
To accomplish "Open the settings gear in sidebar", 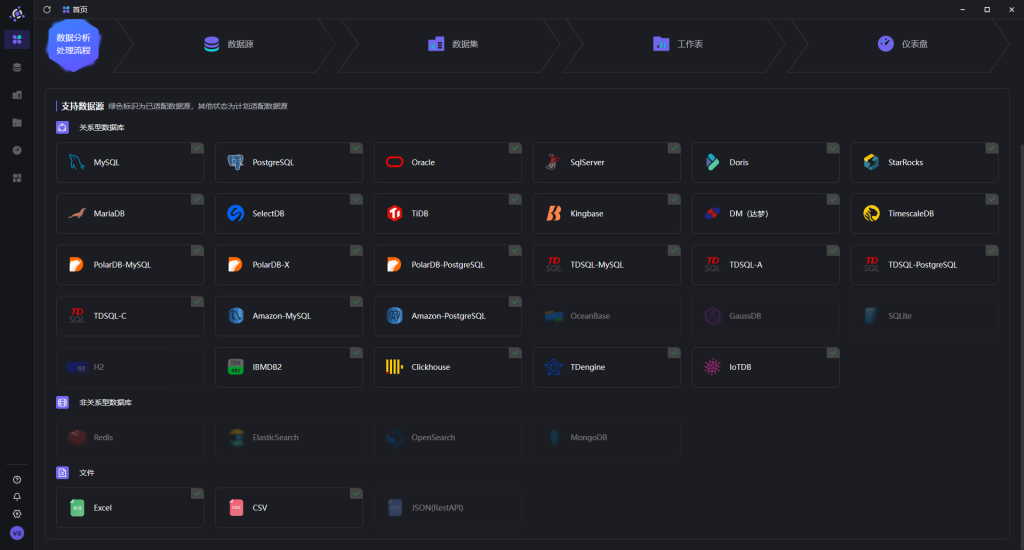I will point(17,514).
